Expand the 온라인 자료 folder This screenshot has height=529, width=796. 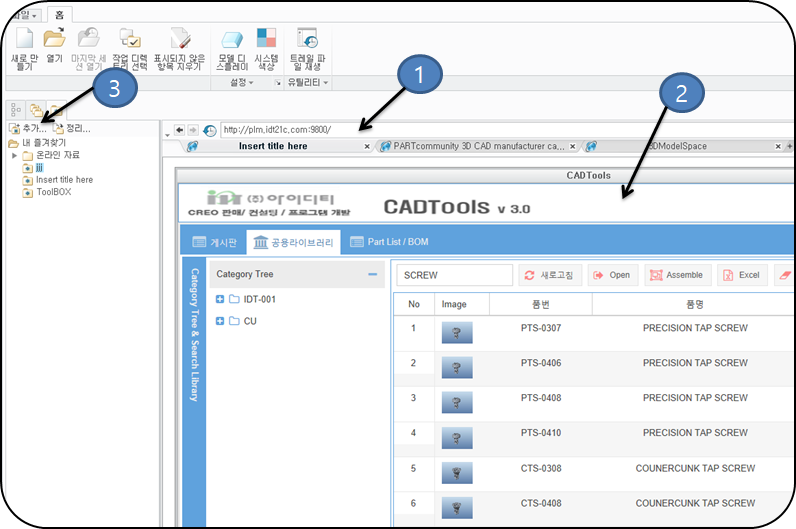tap(14, 155)
